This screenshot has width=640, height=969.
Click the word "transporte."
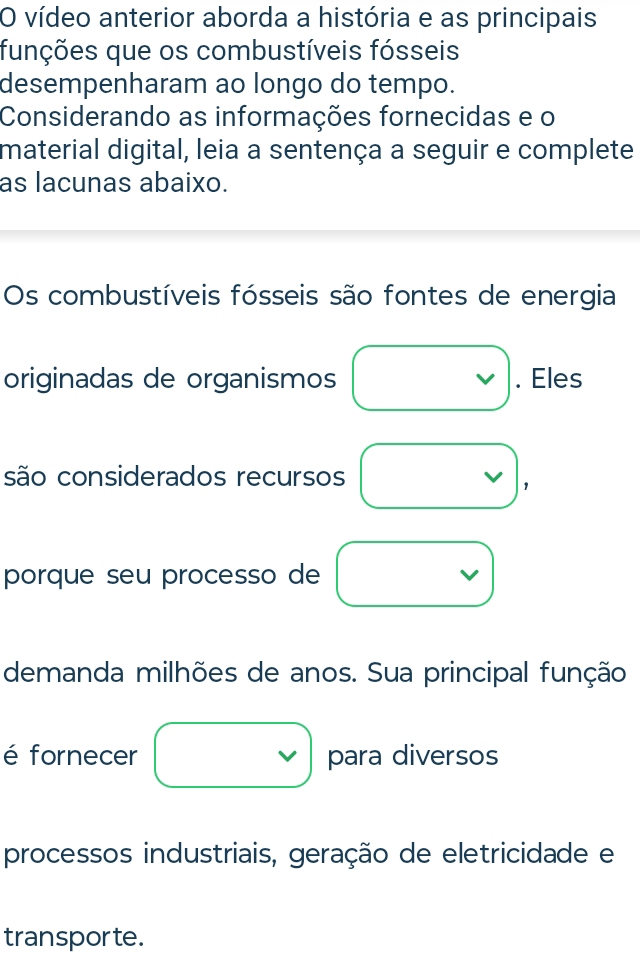tap(75, 937)
